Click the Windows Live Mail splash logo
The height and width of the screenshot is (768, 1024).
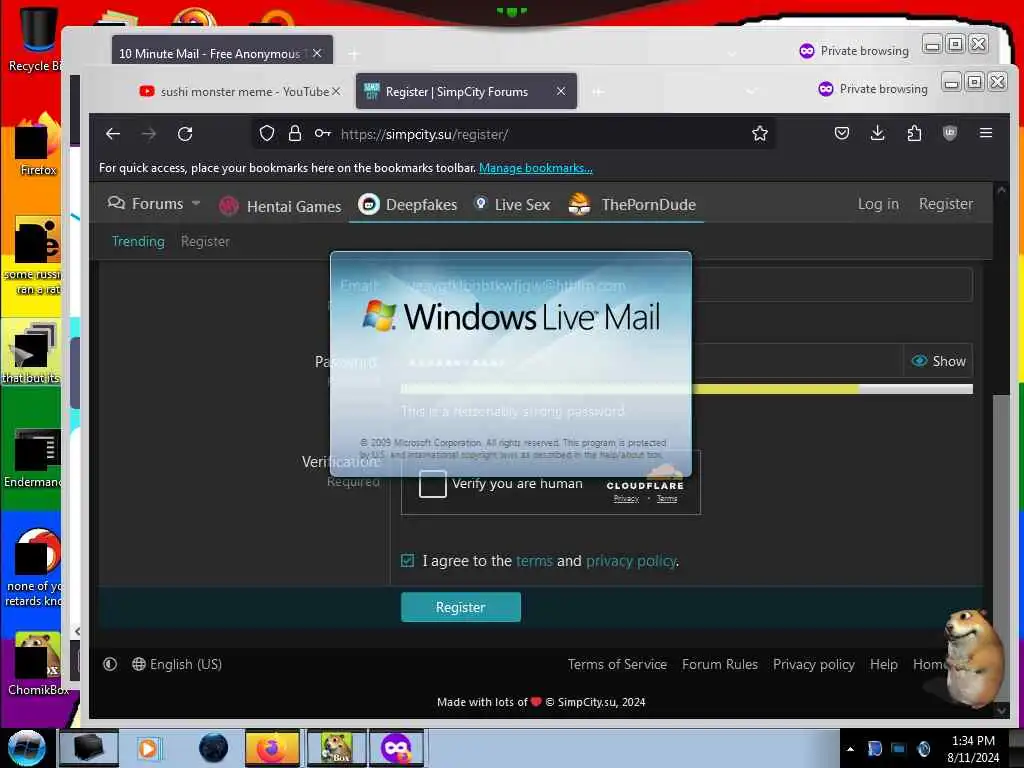tap(511, 317)
